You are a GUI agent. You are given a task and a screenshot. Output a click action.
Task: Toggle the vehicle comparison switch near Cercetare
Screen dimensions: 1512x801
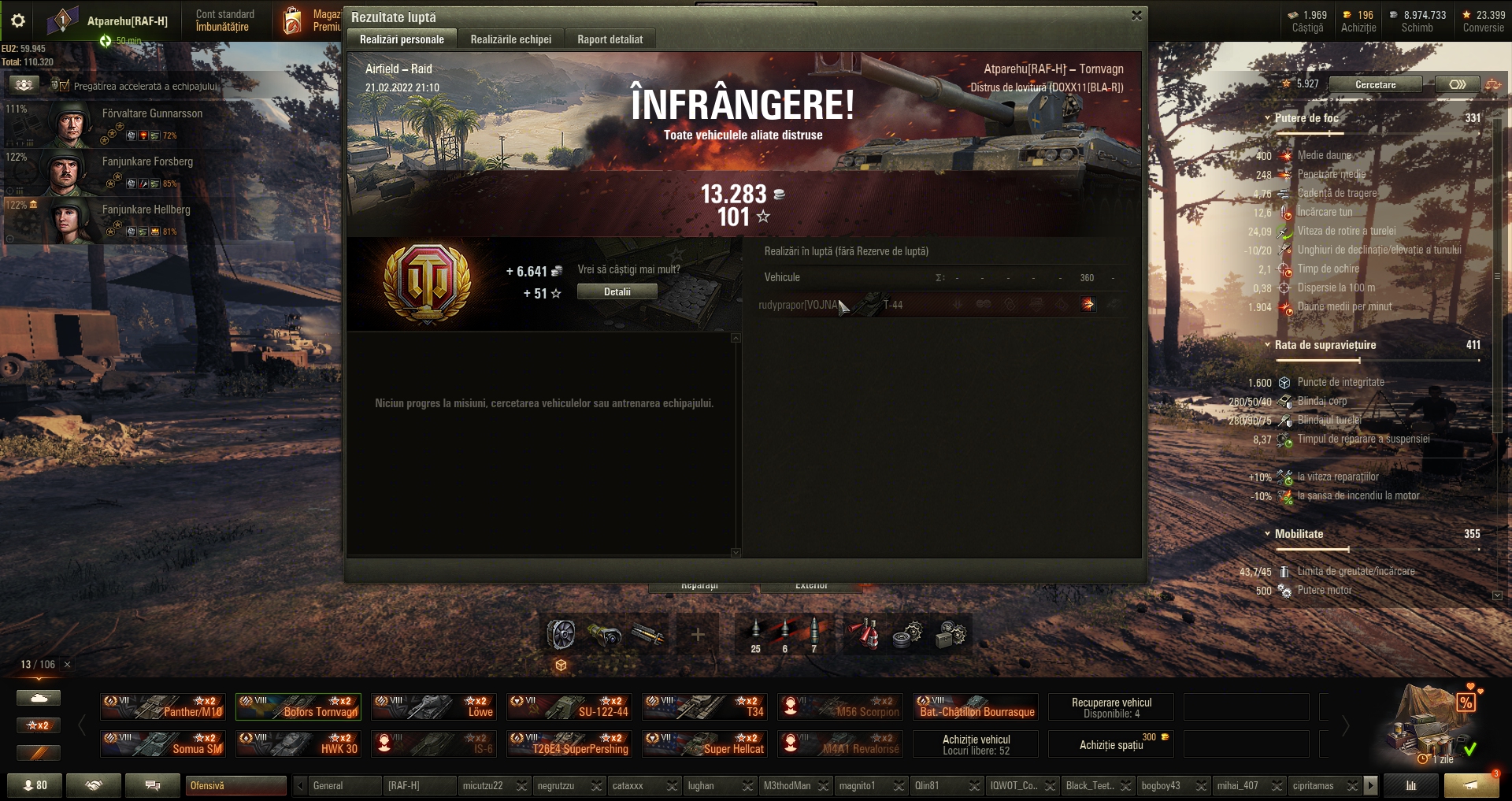click(x=1458, y=84)
